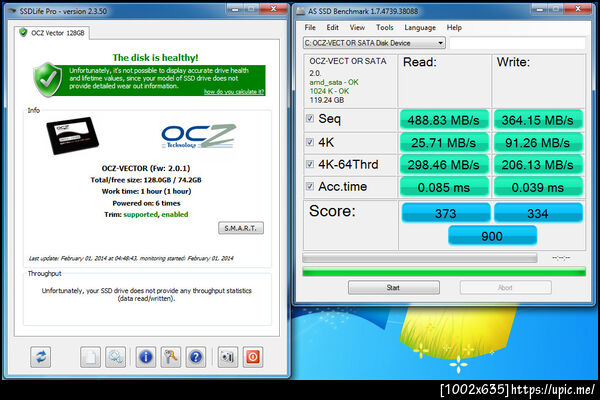The width and height of the screenshot is (600, 400).
Task: Click the write score 334
Action: (x=538, y=213)
